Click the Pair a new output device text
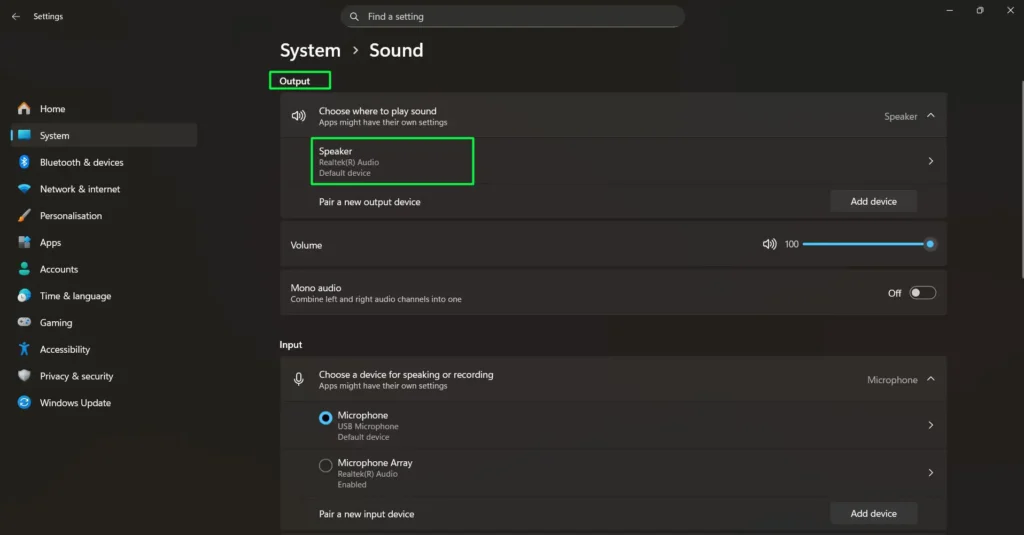Image resolution: width=1024 pixels, height=535 pixels. (370, 202)
